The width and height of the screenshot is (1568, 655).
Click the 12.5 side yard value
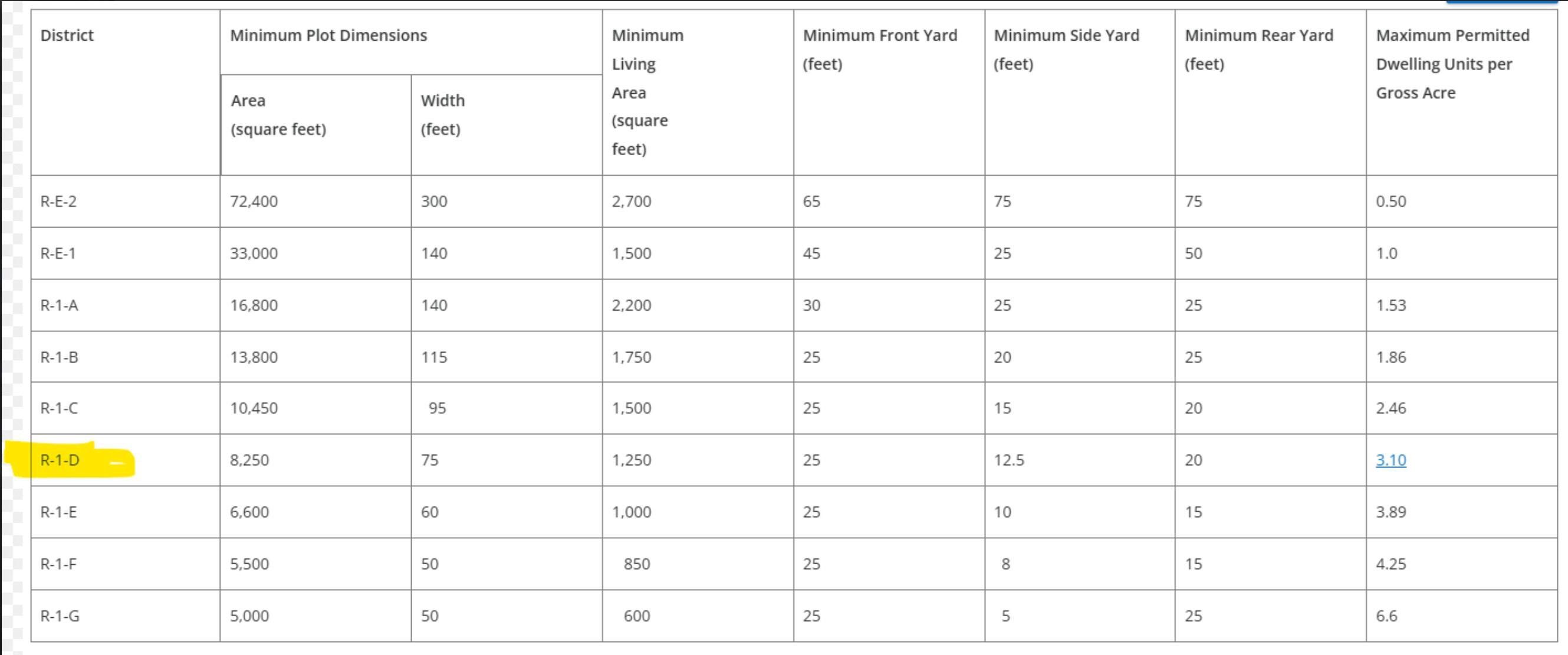tap(1008, 460)
